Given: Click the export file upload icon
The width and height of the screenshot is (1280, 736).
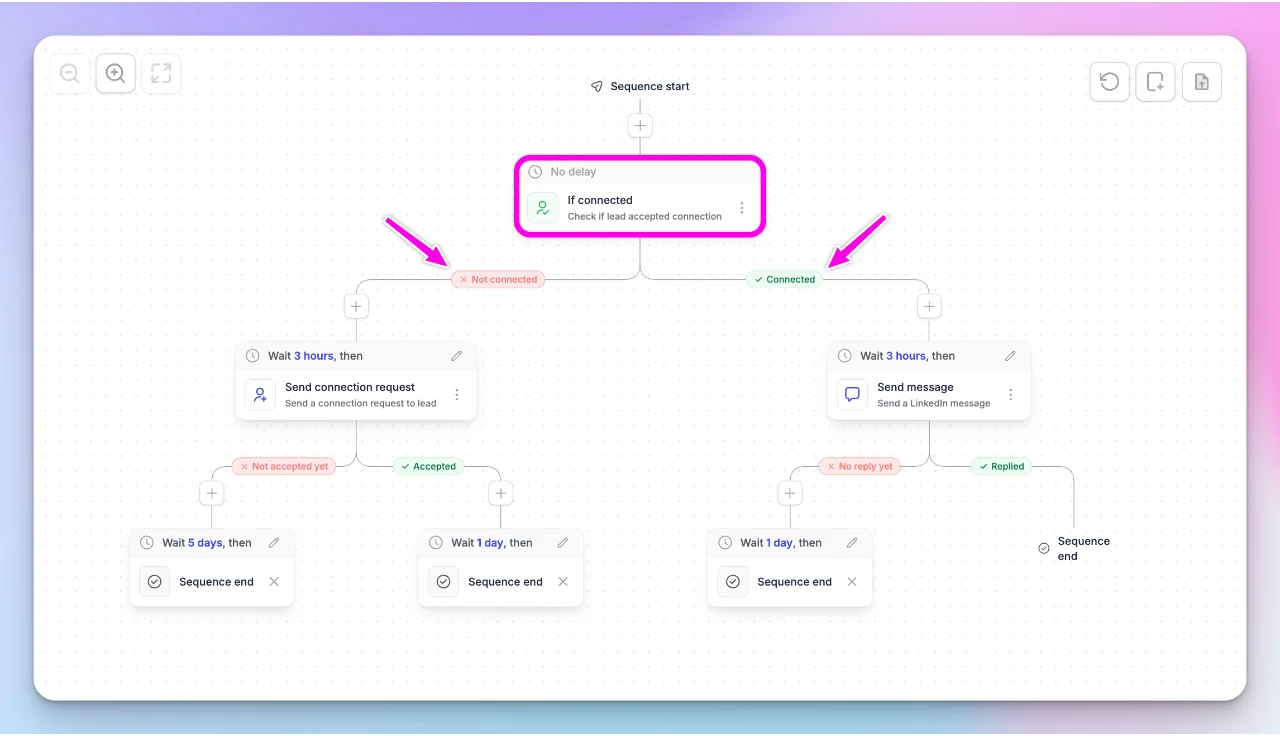Looking at the screenshot, I should 1201,82.
